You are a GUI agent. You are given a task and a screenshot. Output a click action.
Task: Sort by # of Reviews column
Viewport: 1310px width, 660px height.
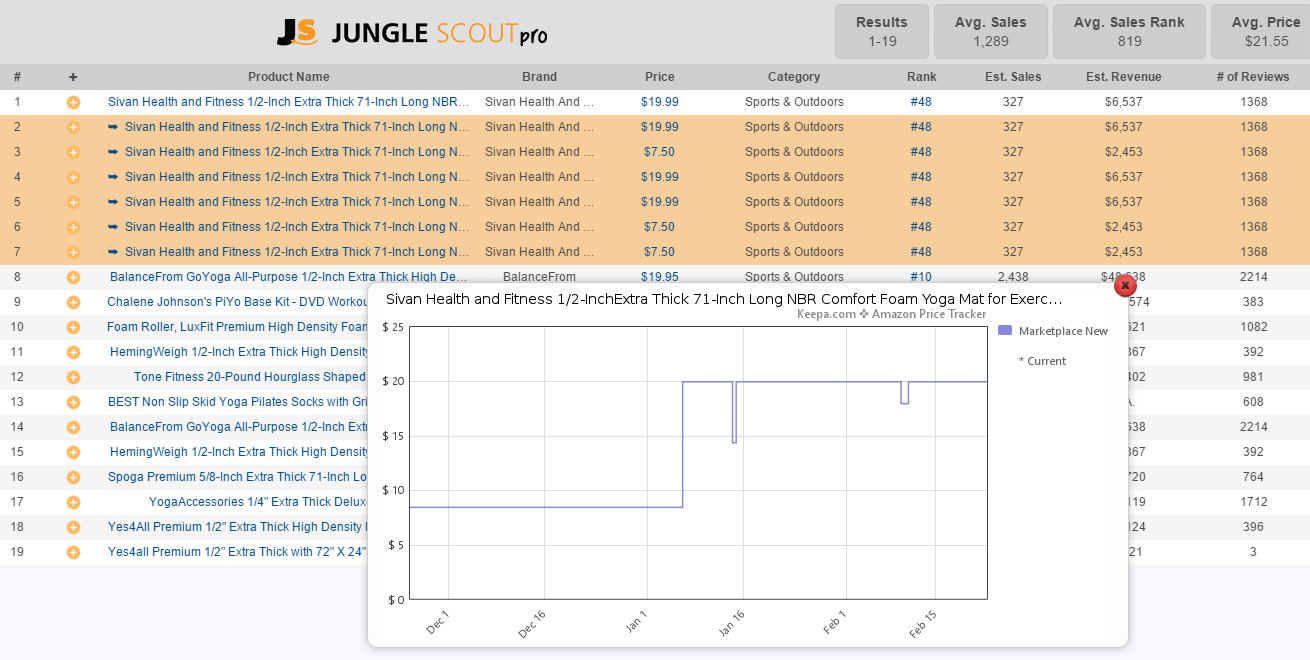point(1252,77)
